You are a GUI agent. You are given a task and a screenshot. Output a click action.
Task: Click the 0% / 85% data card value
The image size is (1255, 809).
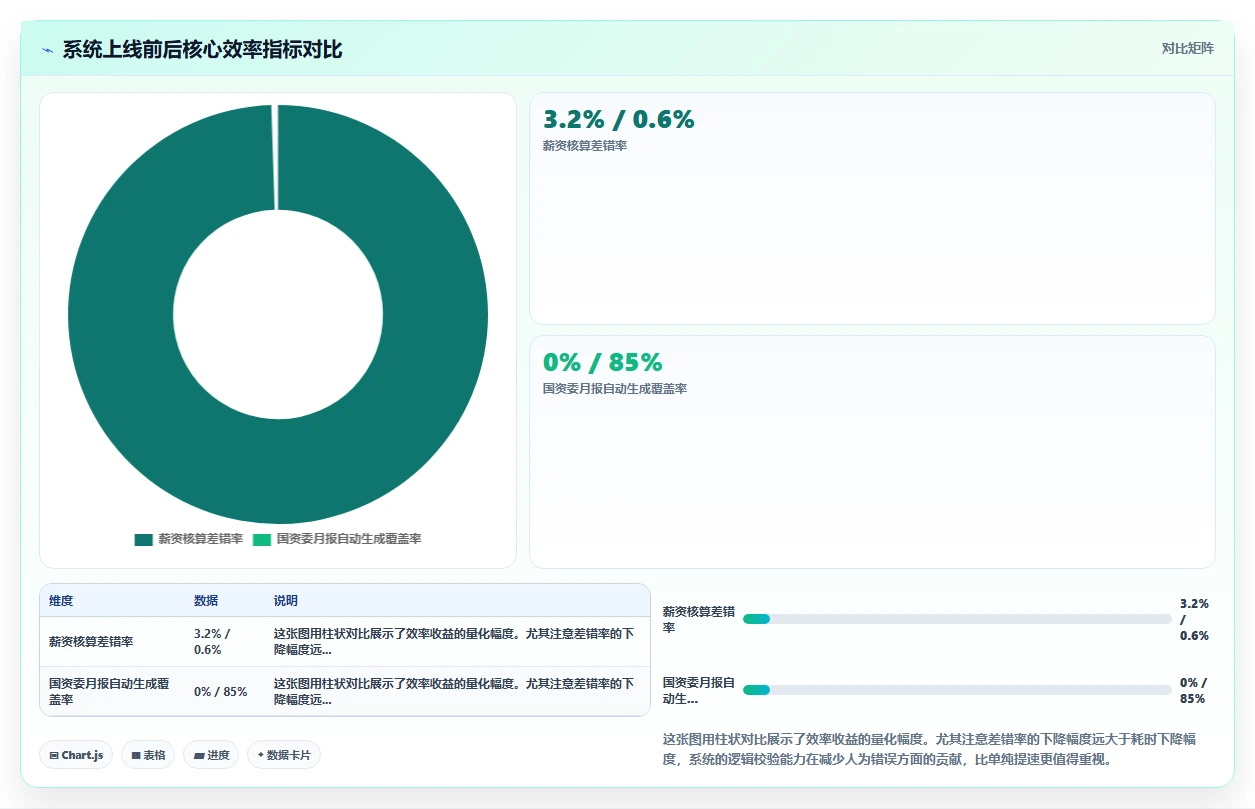[x=602, y=362]
